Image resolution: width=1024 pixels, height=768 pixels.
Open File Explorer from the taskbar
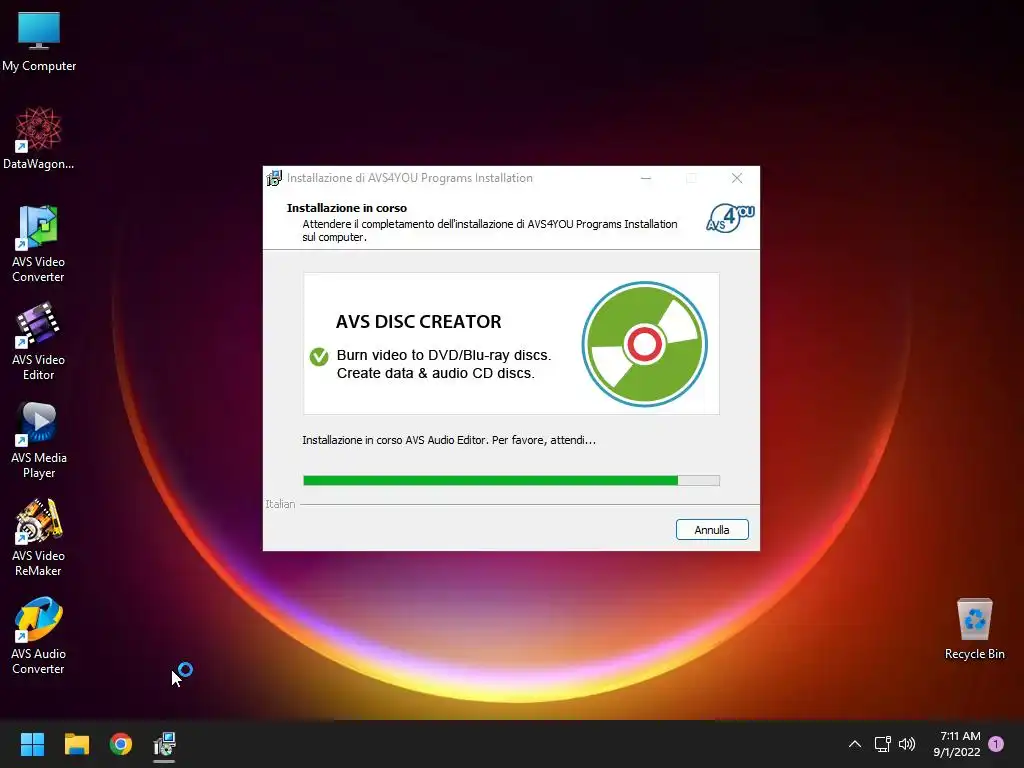click(x=76, y=744)
